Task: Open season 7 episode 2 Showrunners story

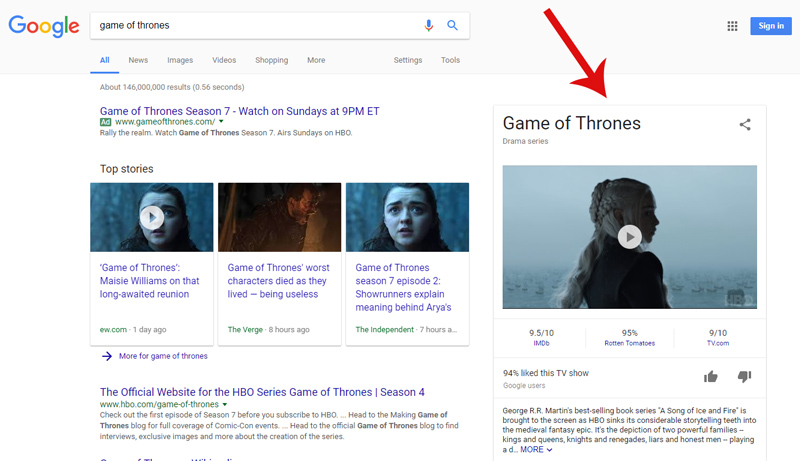Action: coord(404,288)
